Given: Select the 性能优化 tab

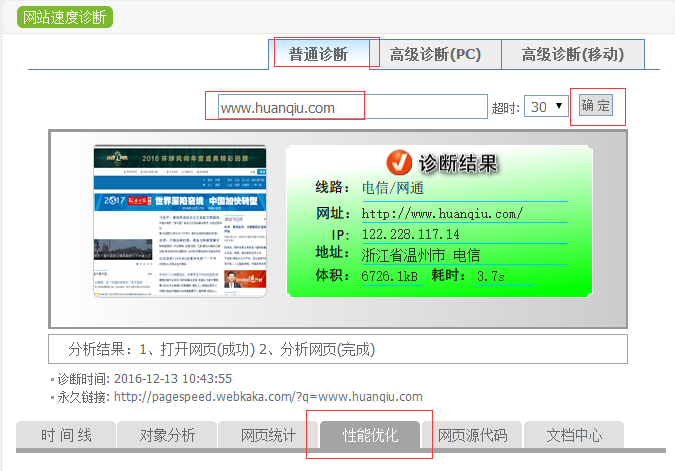Looking at the screenshot, I should pos(370,435).
